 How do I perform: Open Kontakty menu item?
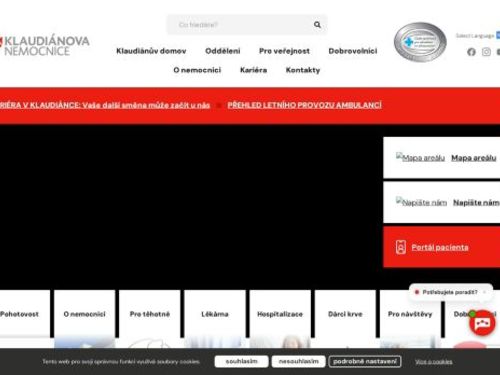(x=303, y=70)
